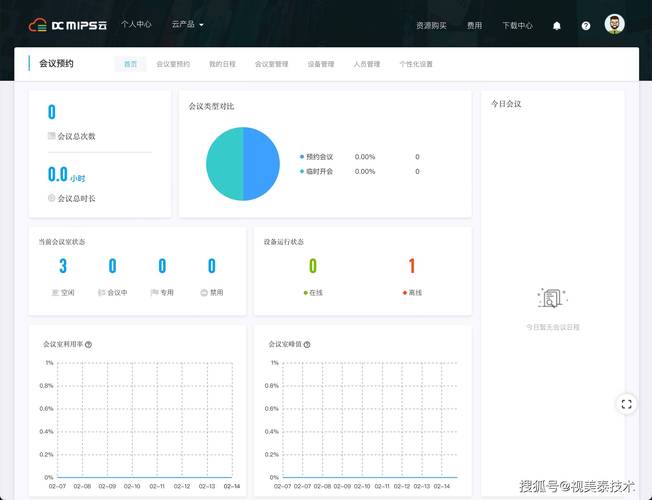652x500 pixels.
Task: Click the 会议中 status icon
Action: (101, 292)
